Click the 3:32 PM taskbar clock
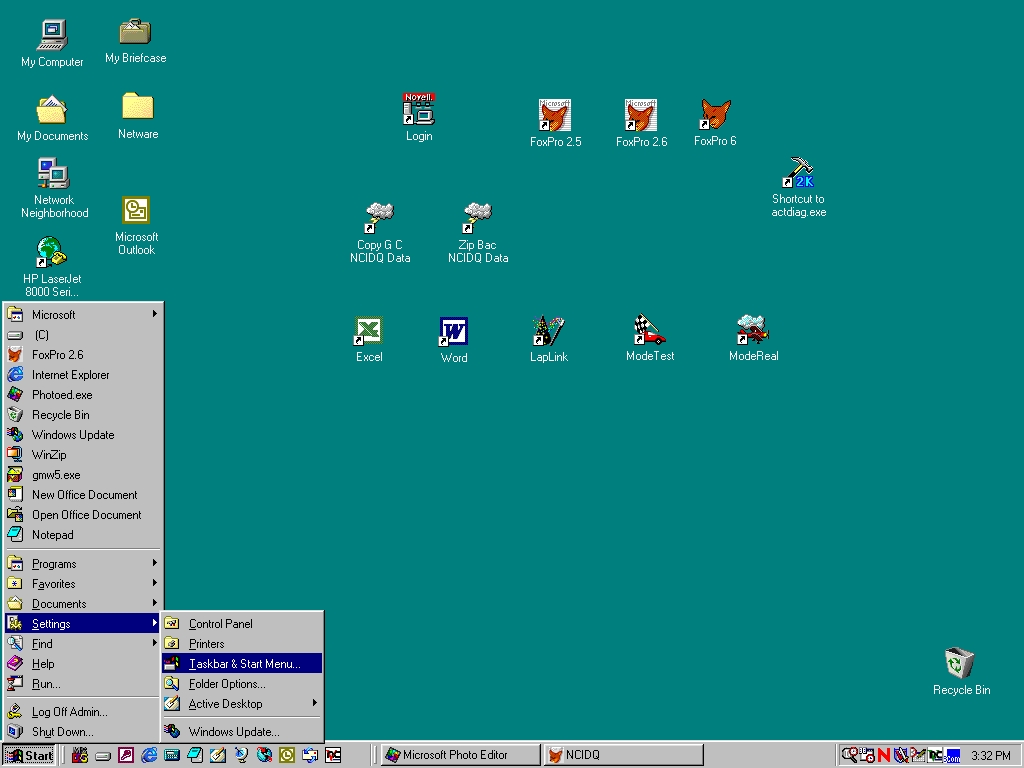The image size is (1024, 768). [x=991, y=756]
